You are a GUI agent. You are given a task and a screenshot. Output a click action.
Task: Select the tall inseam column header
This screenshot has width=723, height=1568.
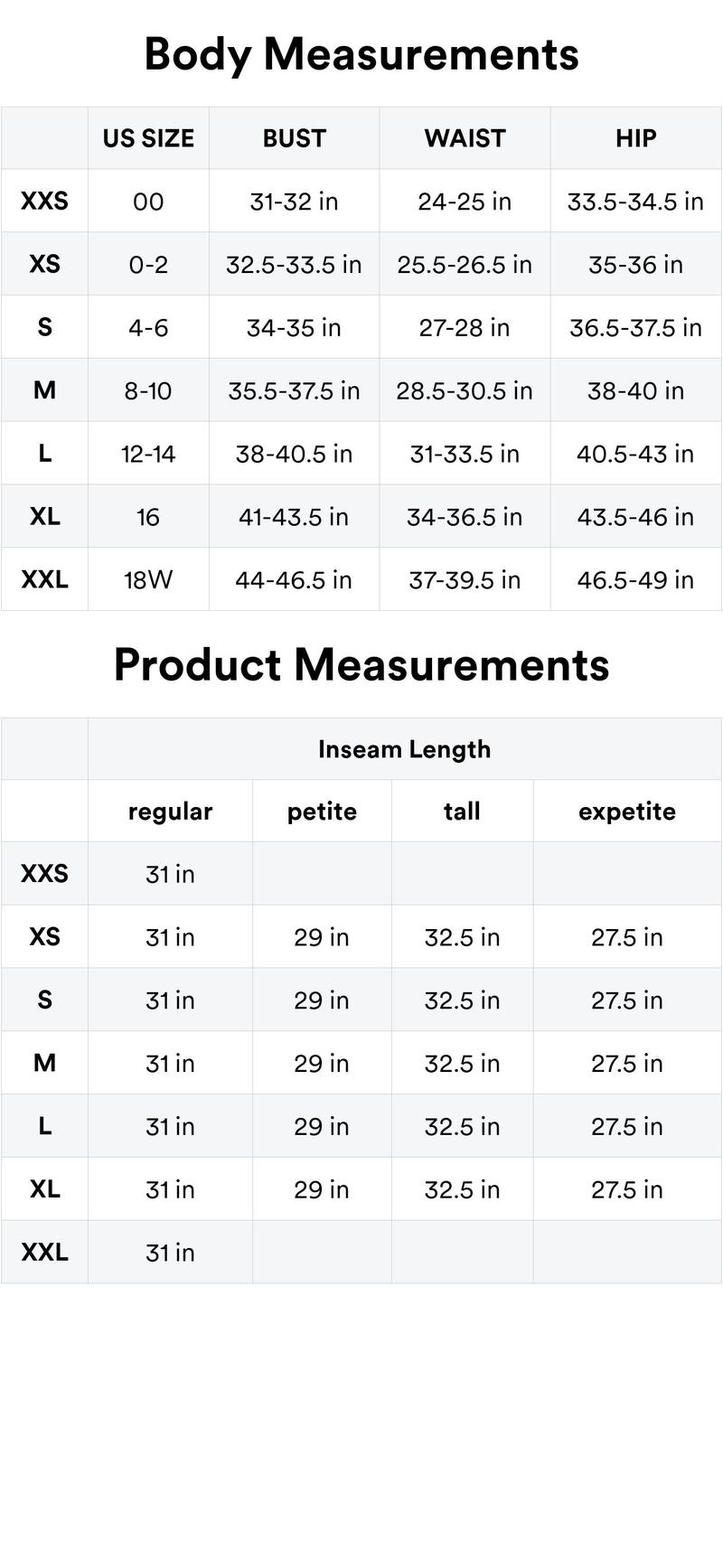tap(462, 812)
